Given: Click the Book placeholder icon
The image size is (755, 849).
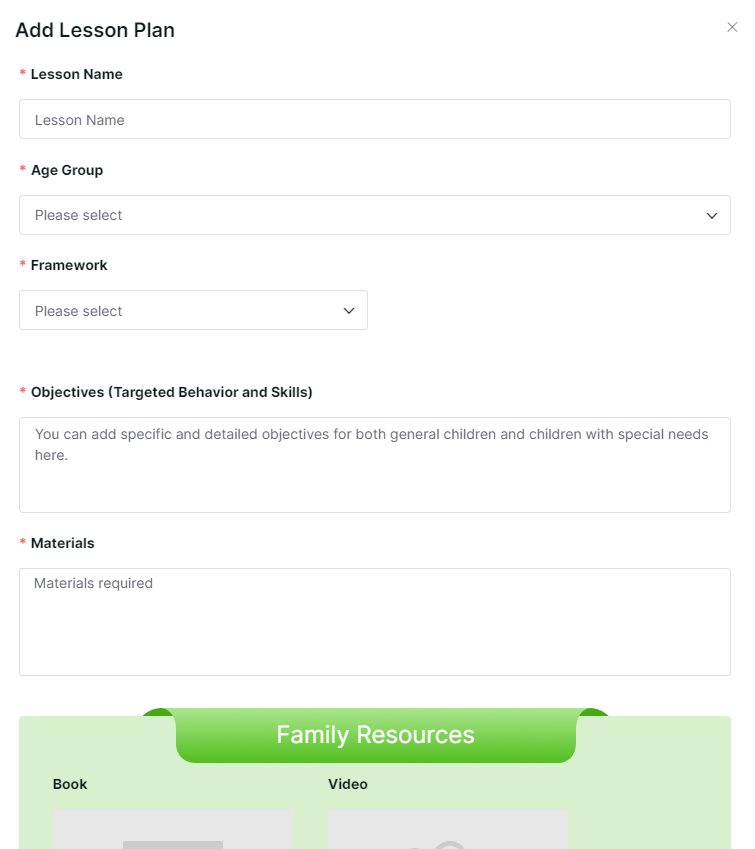Looking at the screenshot, I should [173, 845].
